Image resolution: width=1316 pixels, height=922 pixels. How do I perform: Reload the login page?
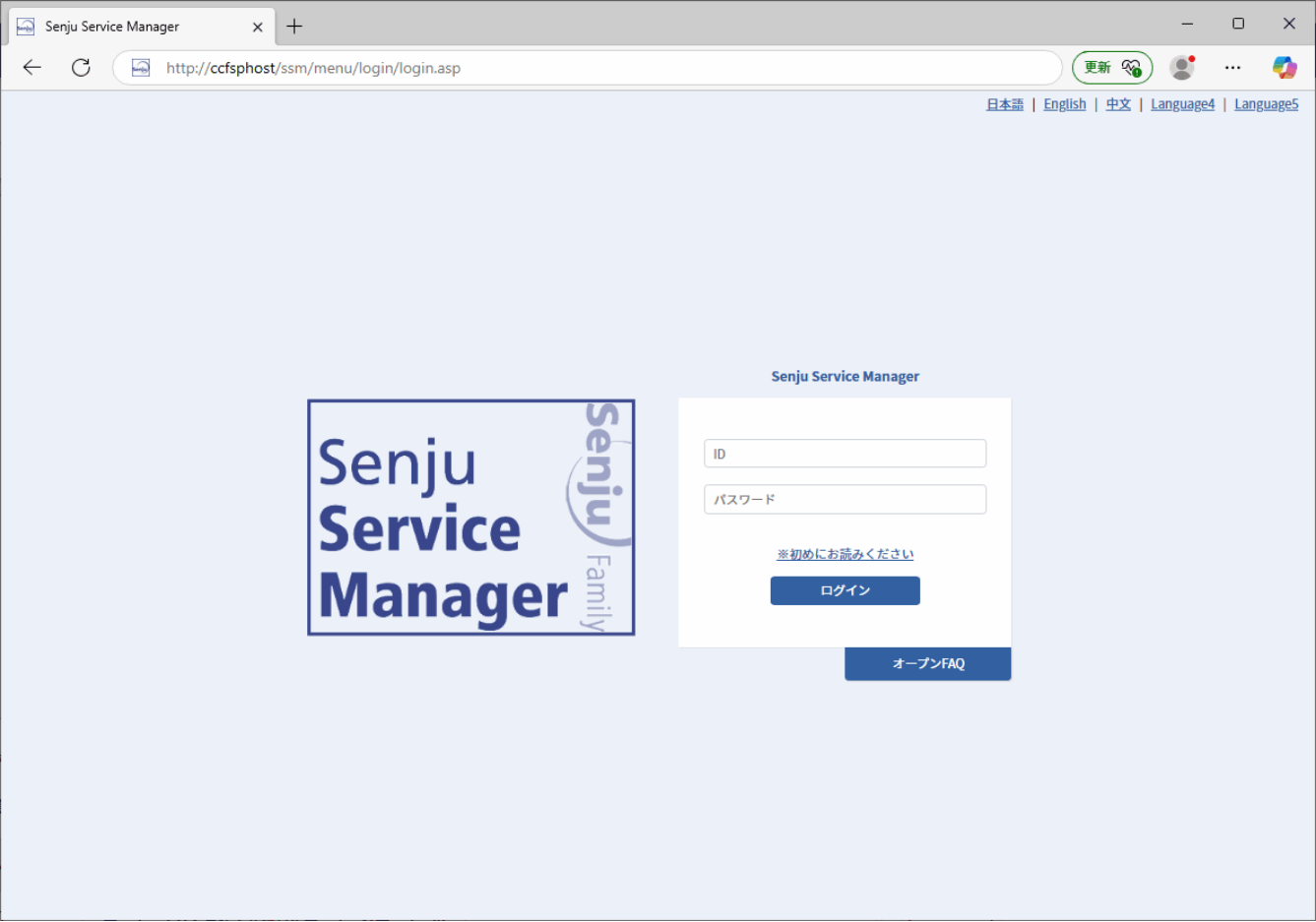pos(81,68)
